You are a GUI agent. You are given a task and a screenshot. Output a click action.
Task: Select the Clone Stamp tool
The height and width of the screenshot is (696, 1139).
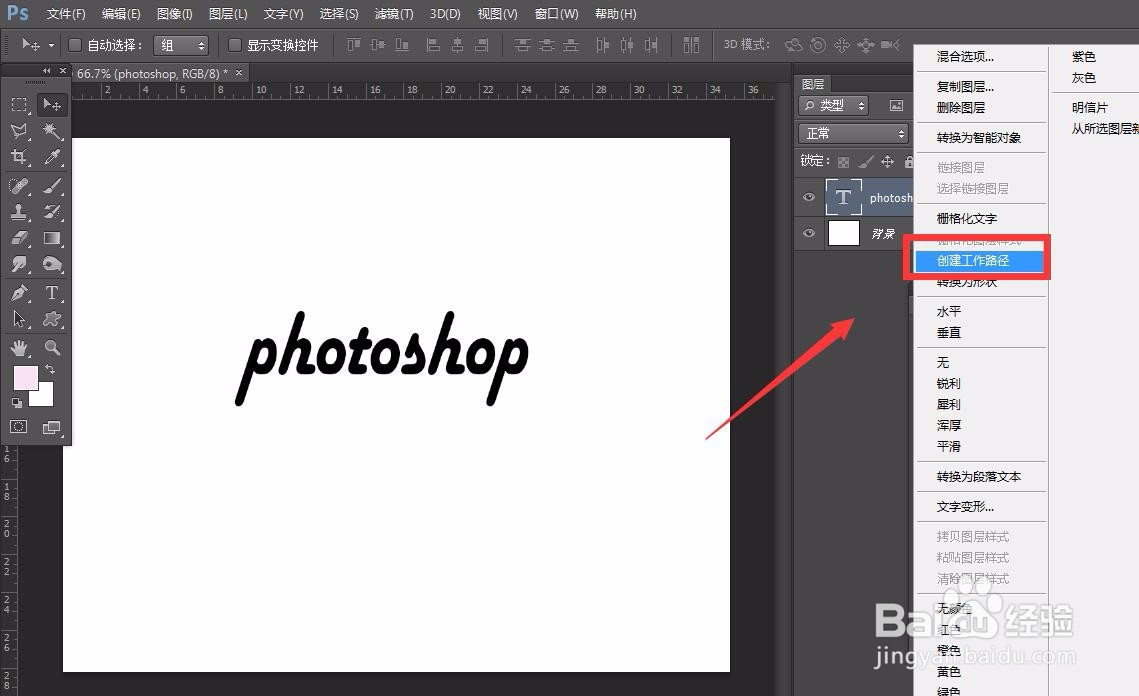(x=19, y=212)
